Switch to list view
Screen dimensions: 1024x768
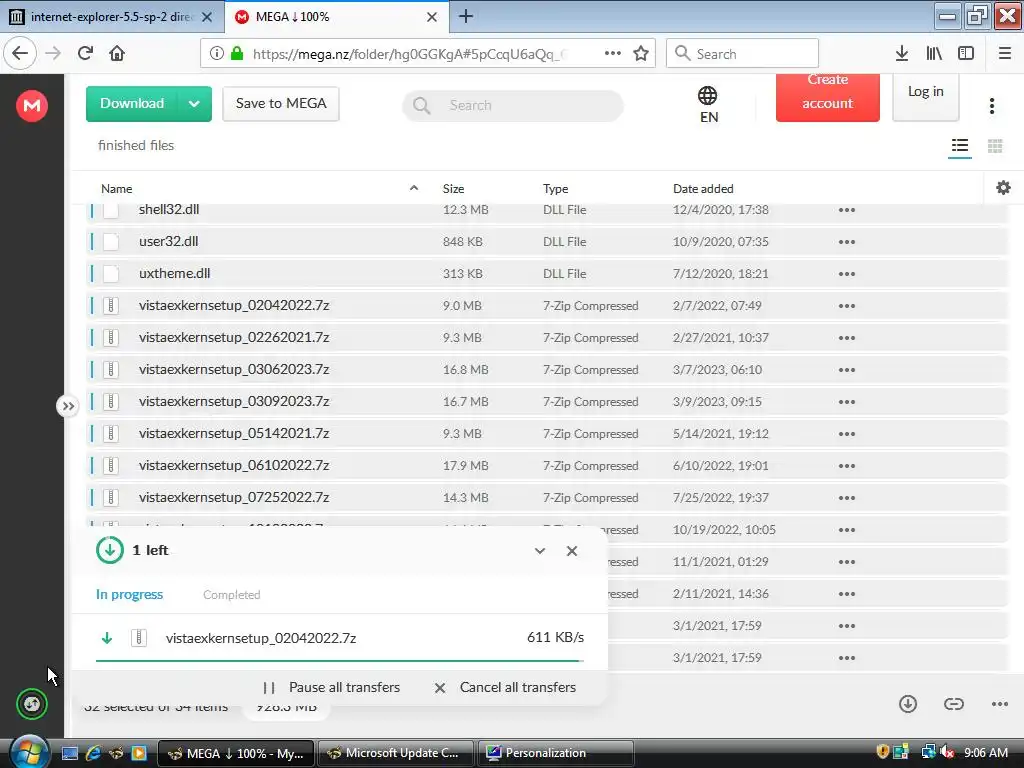click(x=959, y=145)
